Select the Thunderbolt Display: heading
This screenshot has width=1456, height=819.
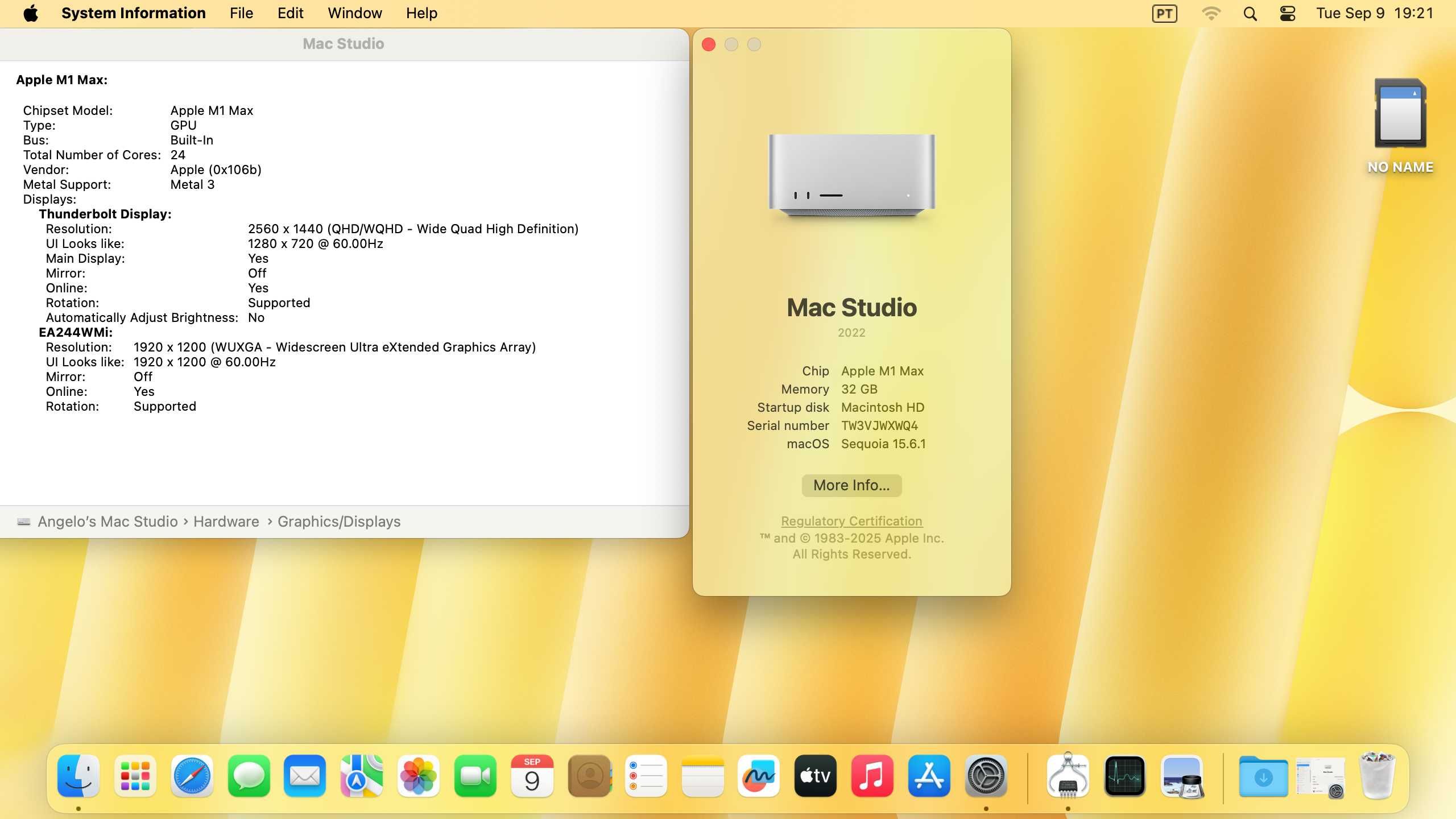[105, 214]
